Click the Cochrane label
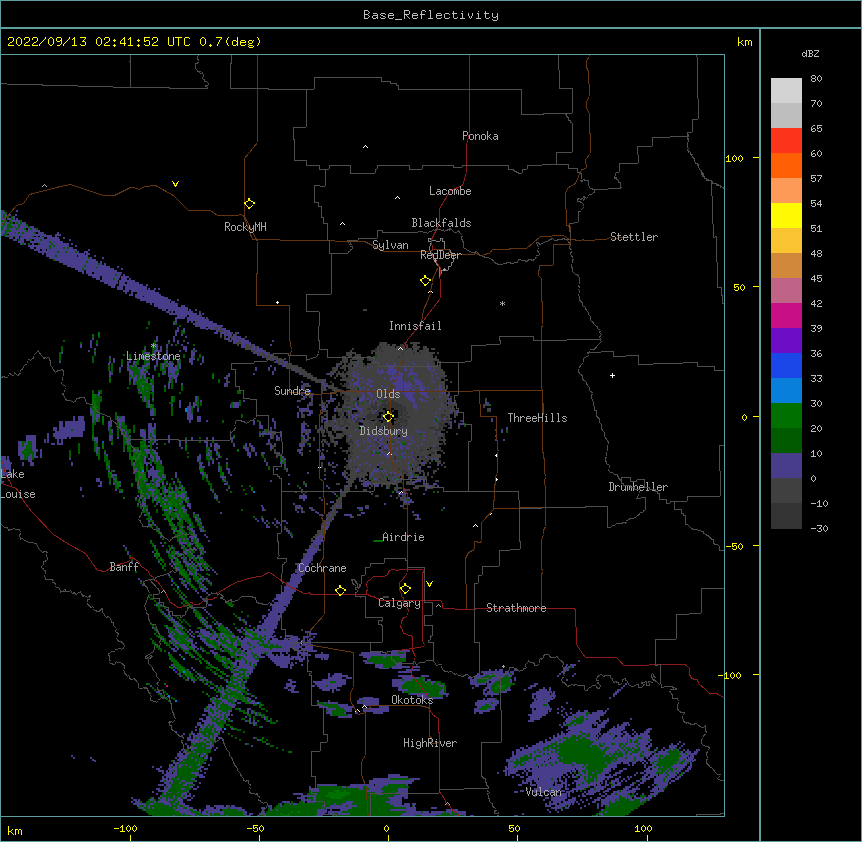This screenshot has width=862, height=842. coord(322,568)
